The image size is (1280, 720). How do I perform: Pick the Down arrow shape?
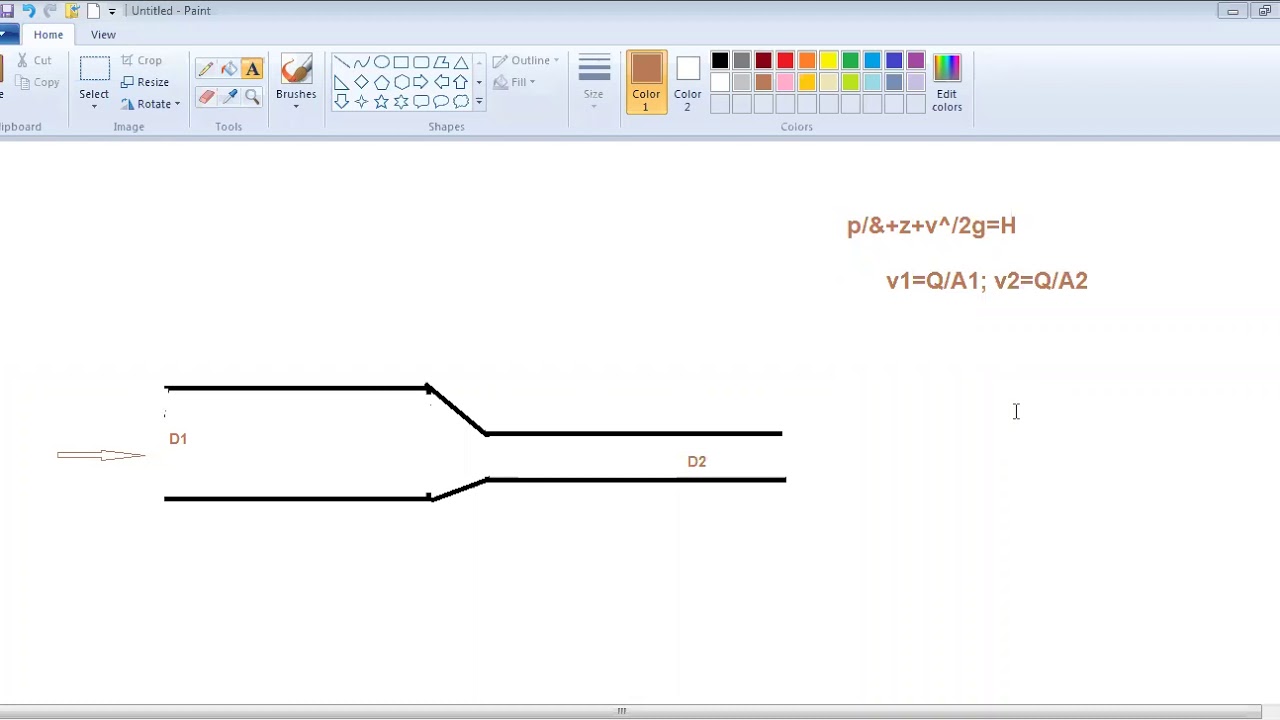coord(341,102)
